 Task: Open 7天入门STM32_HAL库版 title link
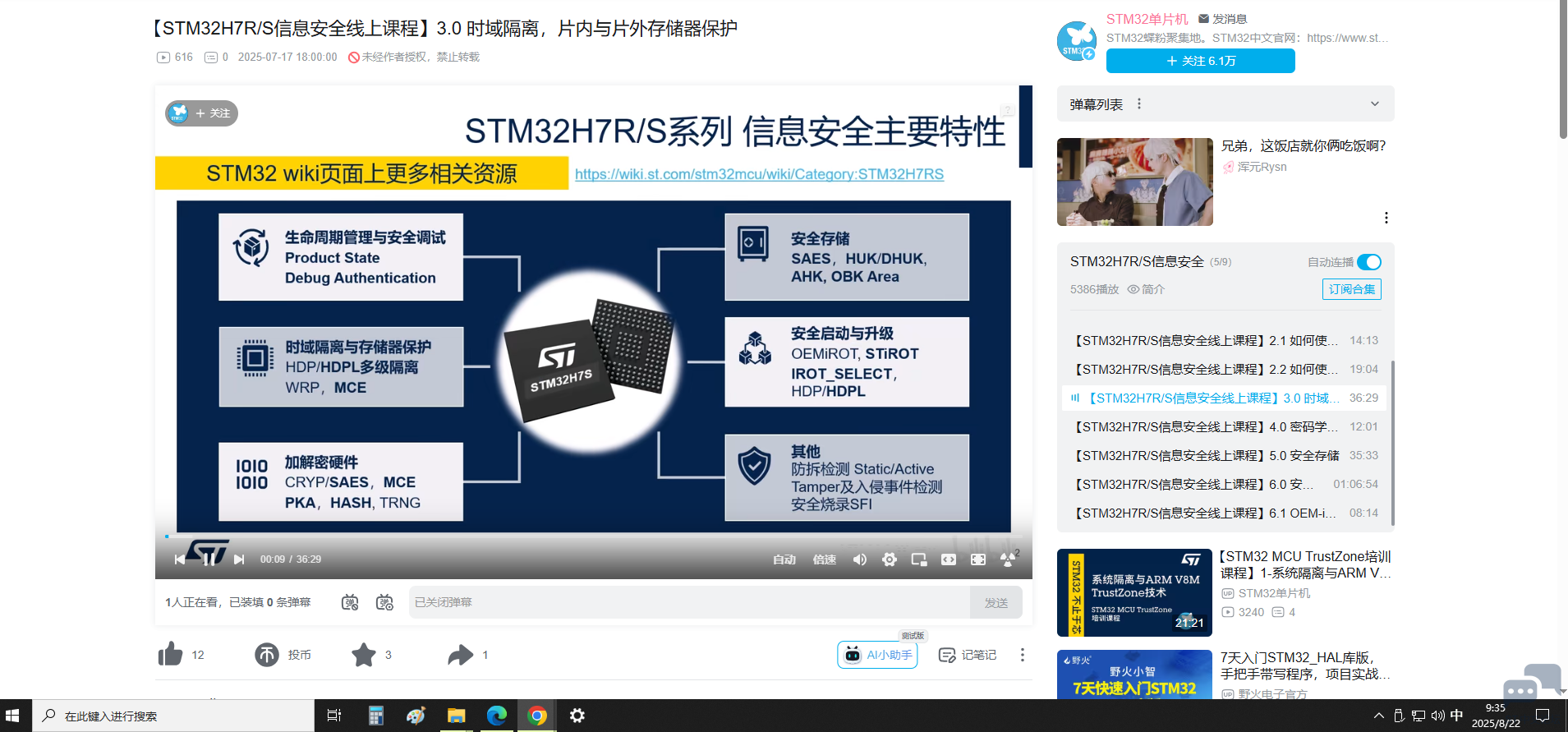coord(1306,665)
